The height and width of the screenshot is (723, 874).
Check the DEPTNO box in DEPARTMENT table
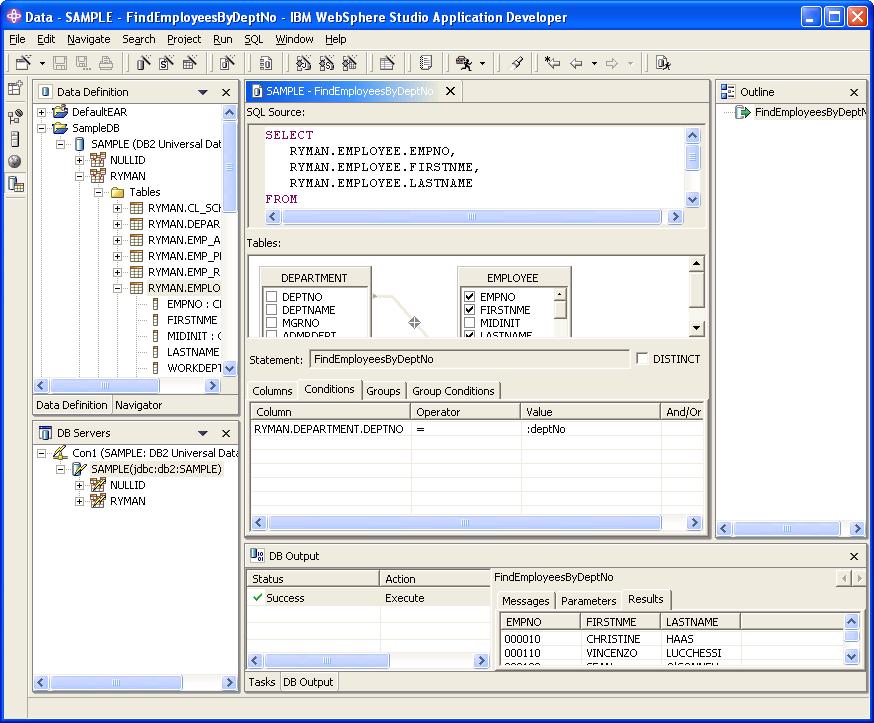pyautogui.click(x=271, y=297)
